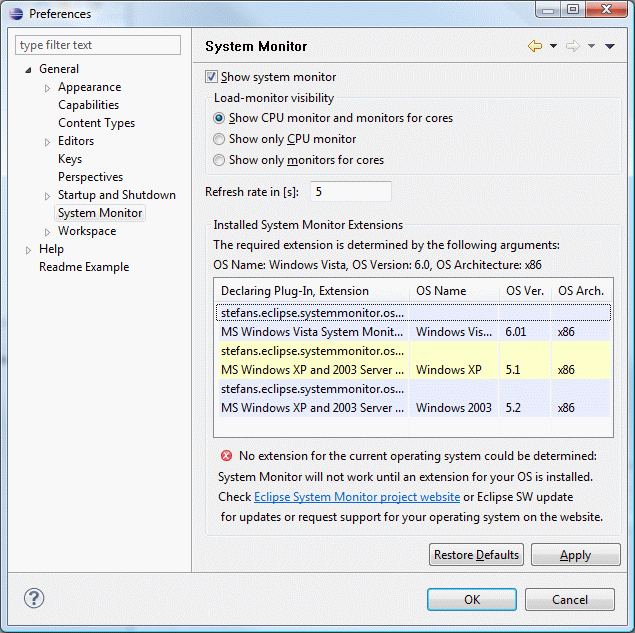Expand the Startup and Shutdown node

[47, 196]
